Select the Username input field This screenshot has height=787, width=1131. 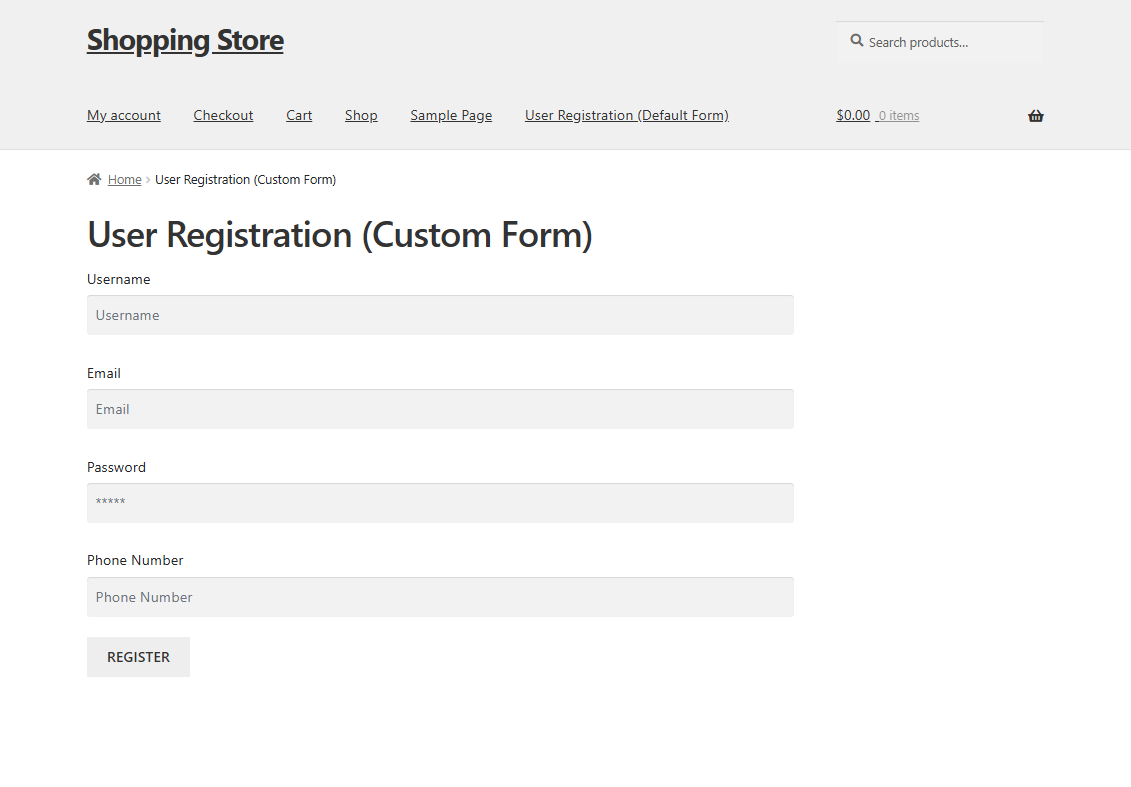click(441, 315)
